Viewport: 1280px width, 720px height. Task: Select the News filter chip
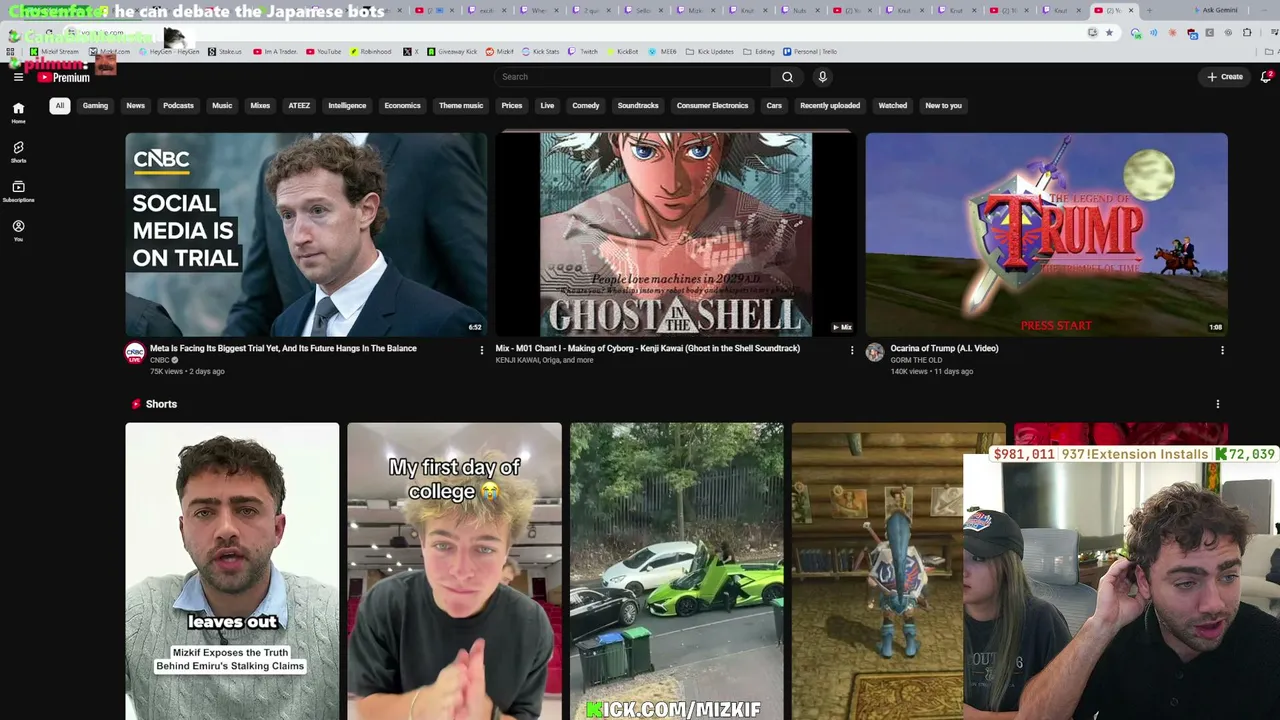[x=136, y=105]
